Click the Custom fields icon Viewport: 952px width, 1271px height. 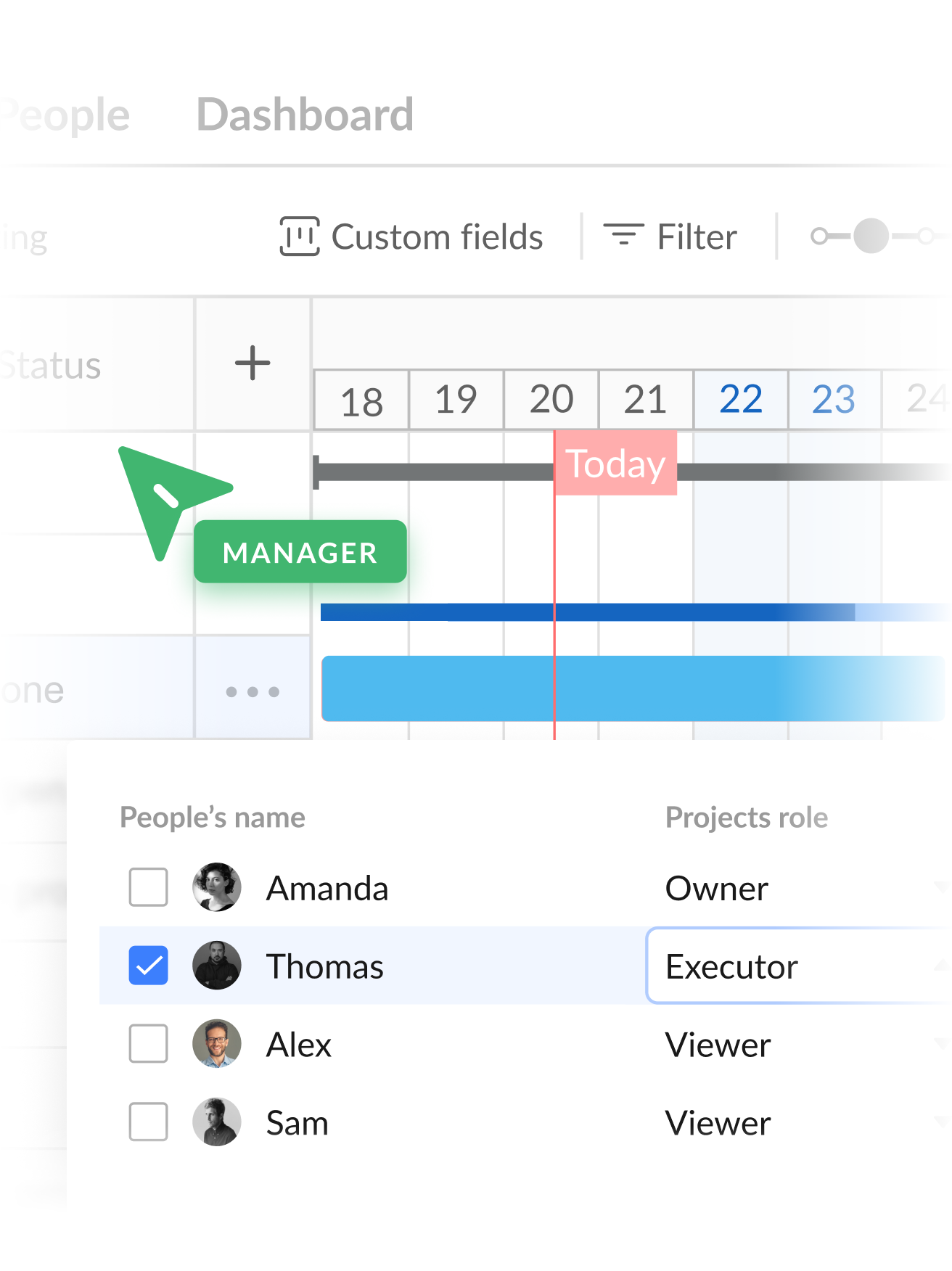pyautogui.click(x=299, y=236)
